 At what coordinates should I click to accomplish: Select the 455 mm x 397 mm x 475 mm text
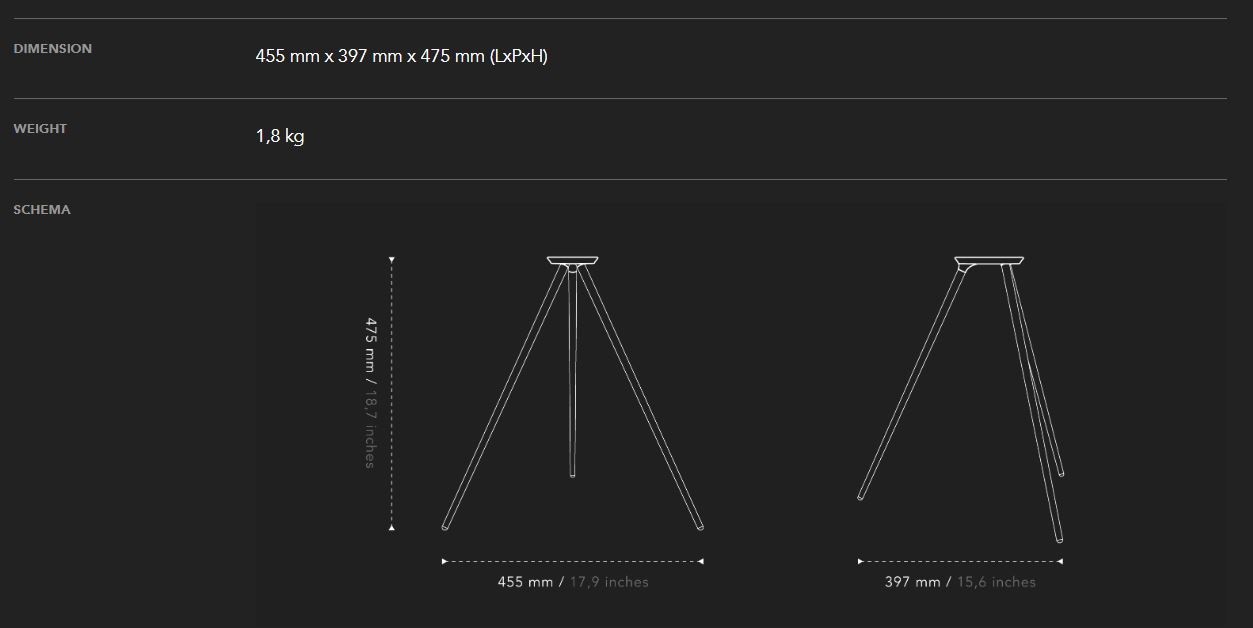point(401,56)
